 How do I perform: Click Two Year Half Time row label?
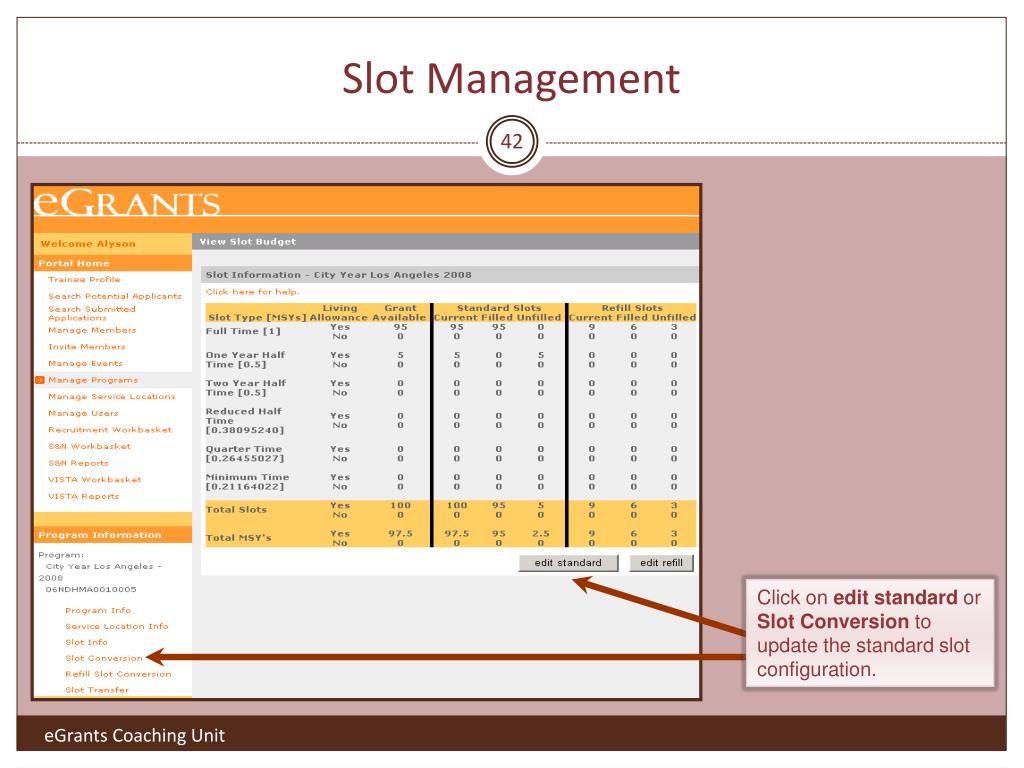pos(246,388)
